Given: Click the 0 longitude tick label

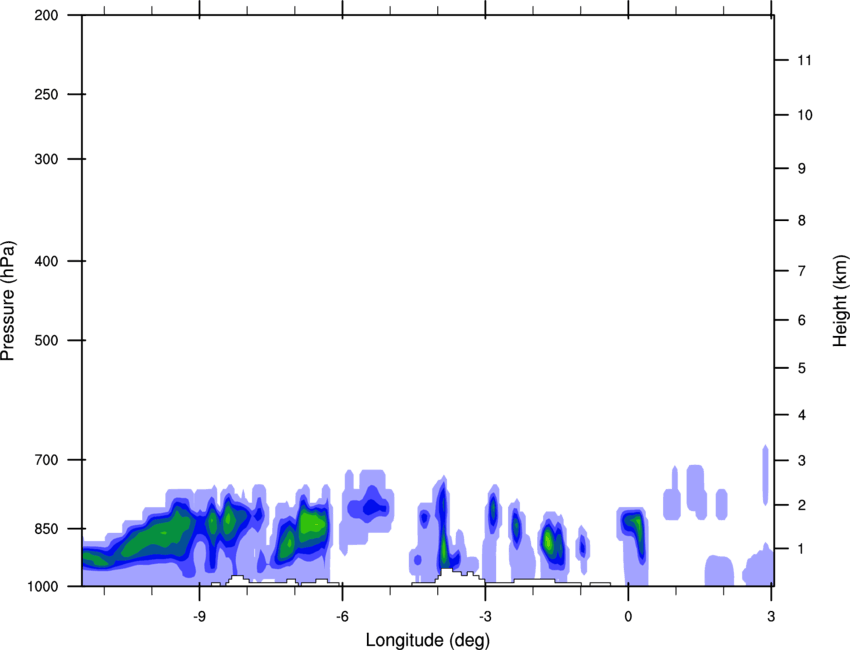Looking at the screenshot, I should pyautogui.click(x=628, y=616).
